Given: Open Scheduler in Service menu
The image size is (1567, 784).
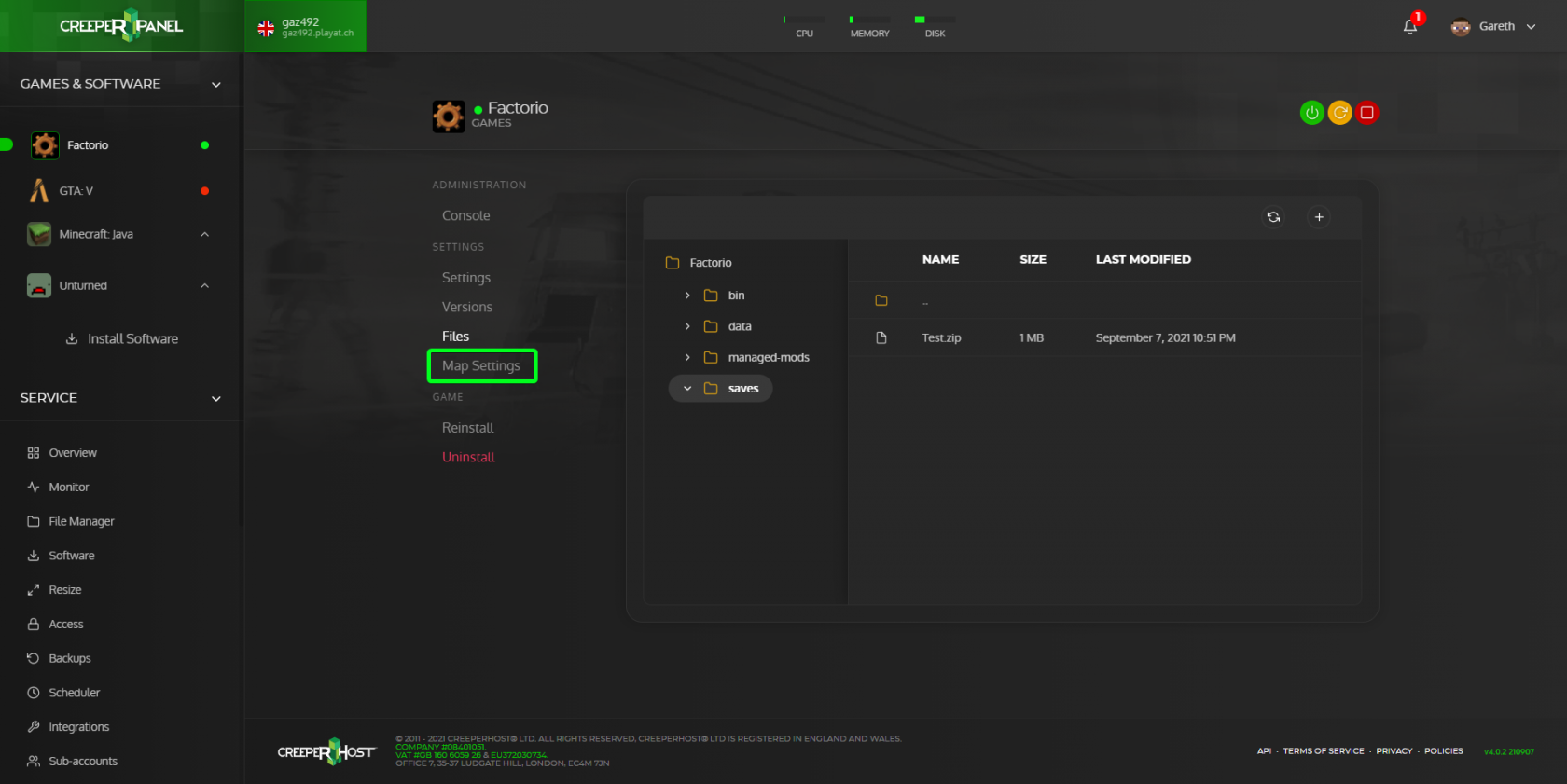Looking at the screenshot, I should [x=74, y=693].
